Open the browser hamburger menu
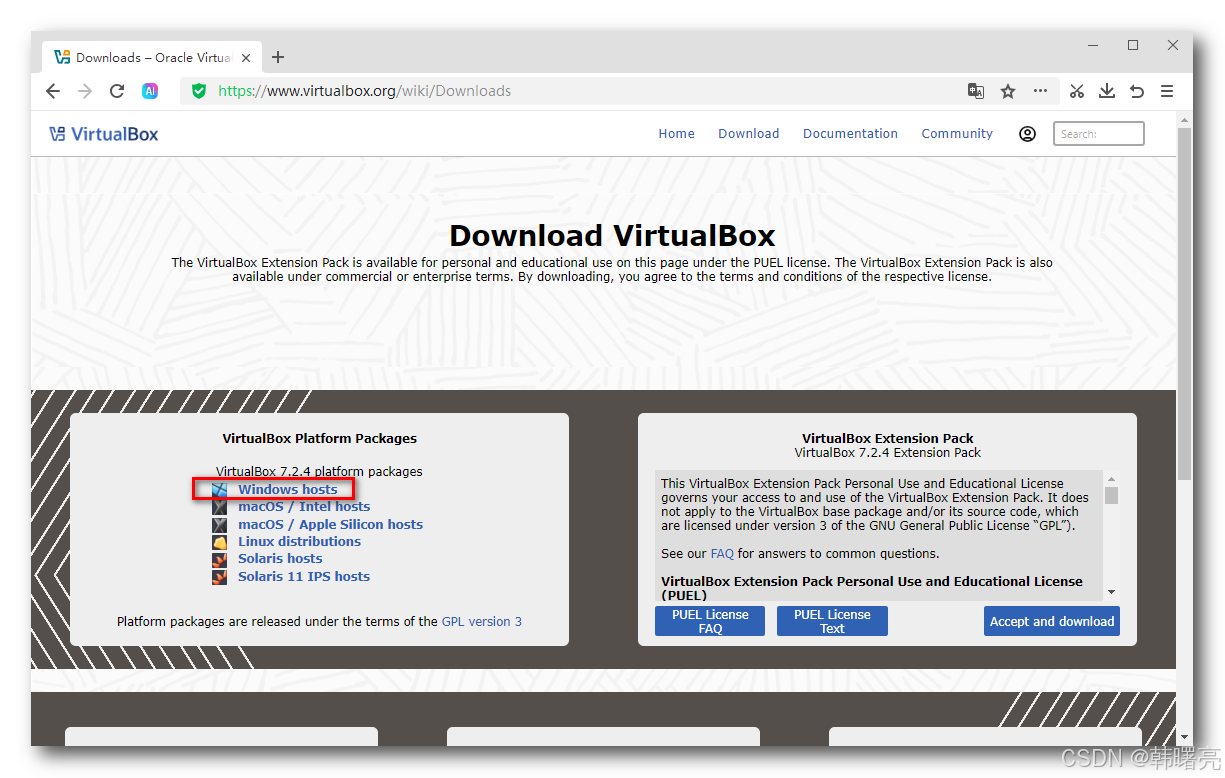Viewport: 1225px width, 778px height. [x=1167, y=91]
